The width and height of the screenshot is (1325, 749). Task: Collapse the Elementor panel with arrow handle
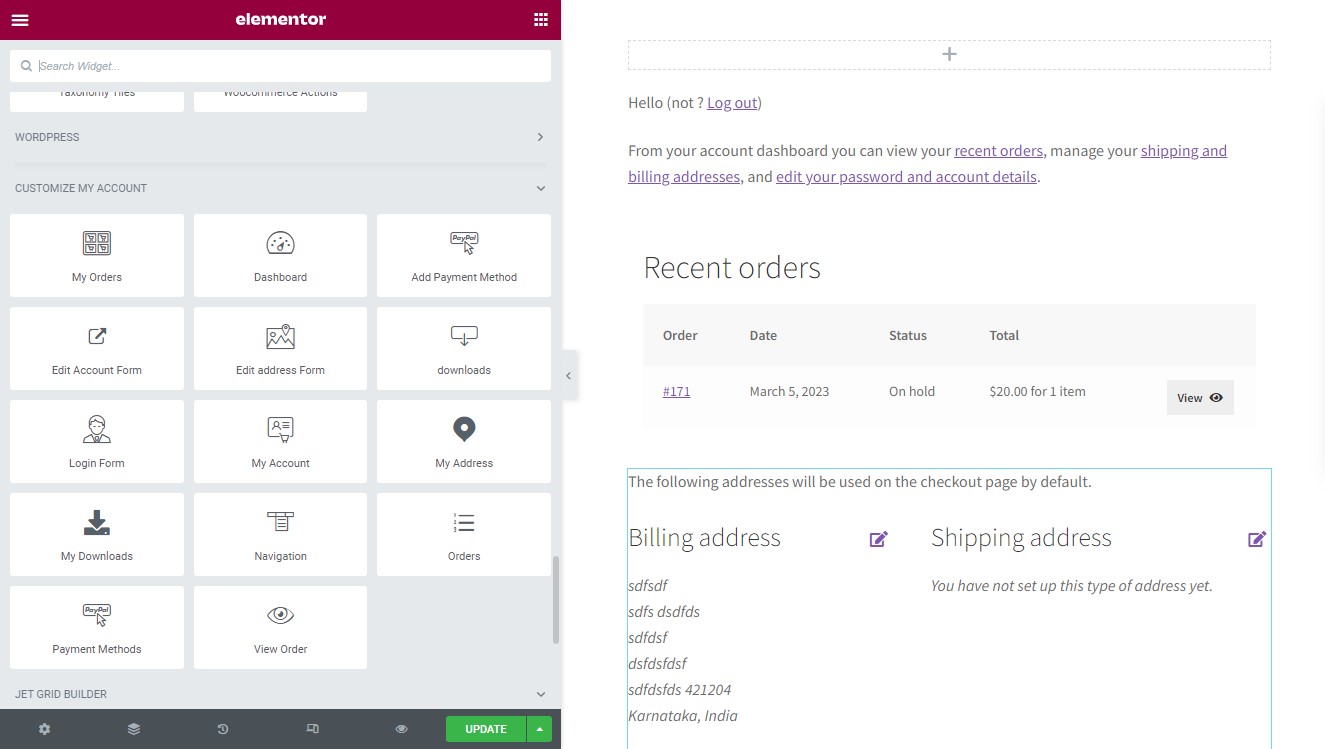(568, 376)
